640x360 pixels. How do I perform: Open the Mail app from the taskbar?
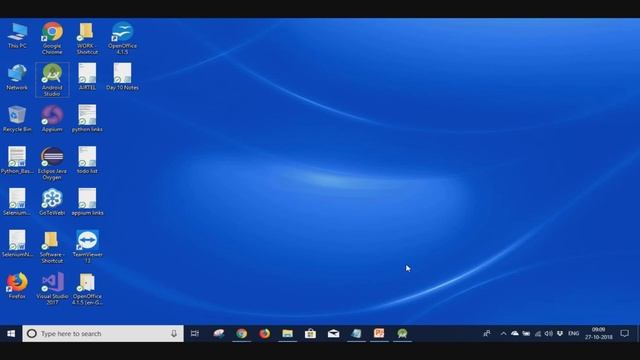(x=333, y=333)
